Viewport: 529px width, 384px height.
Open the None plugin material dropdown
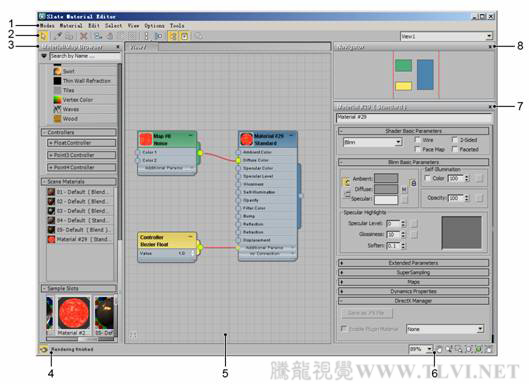[480, 329]
